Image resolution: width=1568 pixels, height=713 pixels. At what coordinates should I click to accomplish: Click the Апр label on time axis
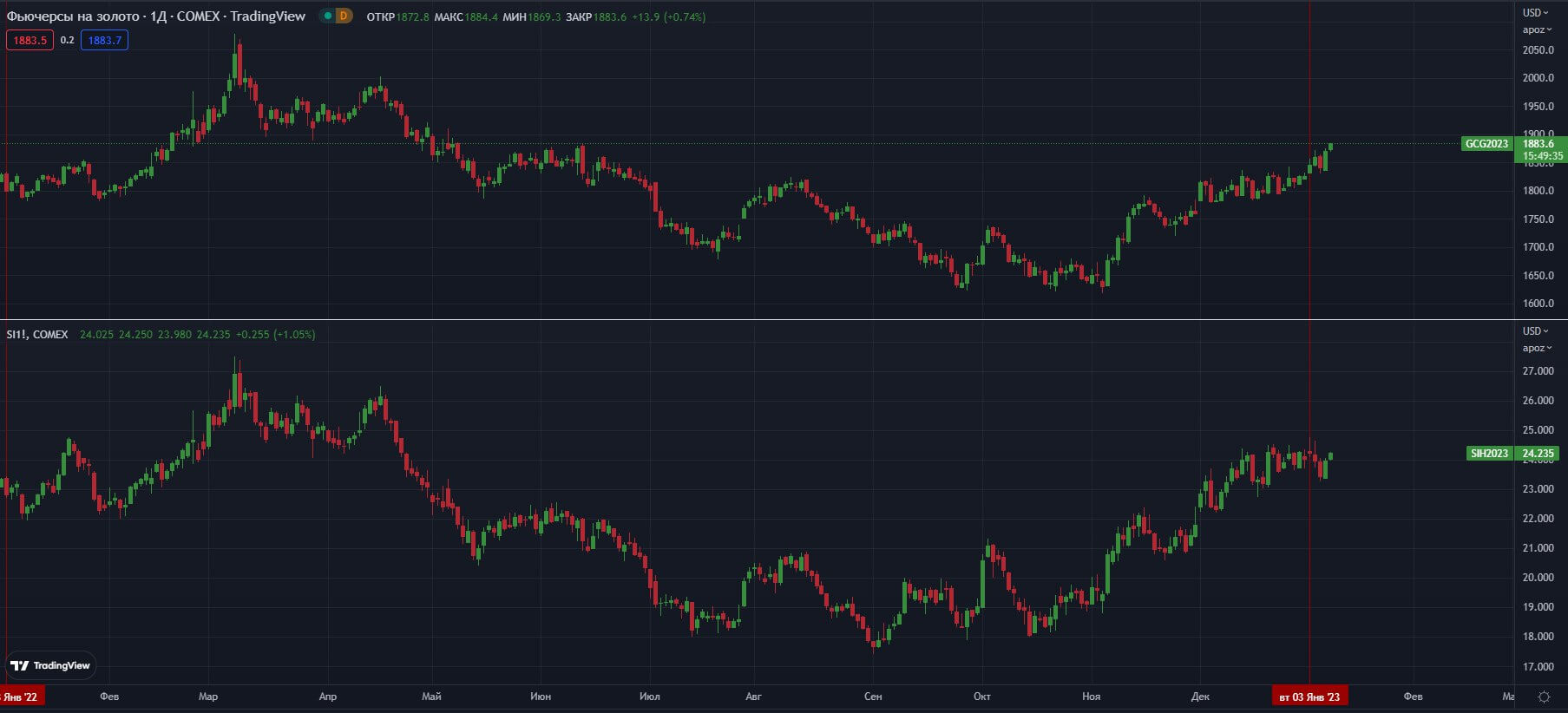click(x=327, y=697)
